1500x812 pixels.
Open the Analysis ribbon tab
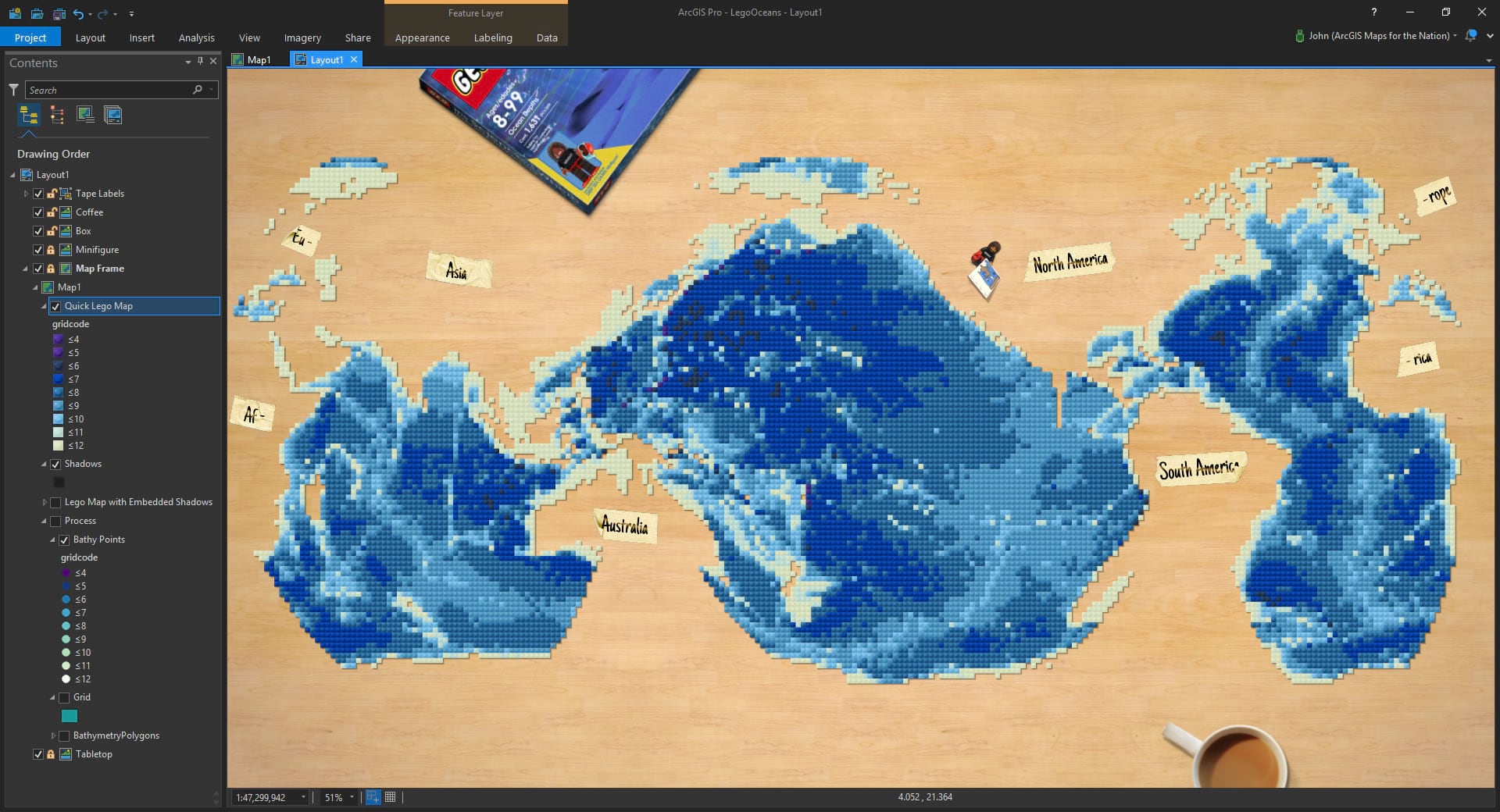click(196, 37)
